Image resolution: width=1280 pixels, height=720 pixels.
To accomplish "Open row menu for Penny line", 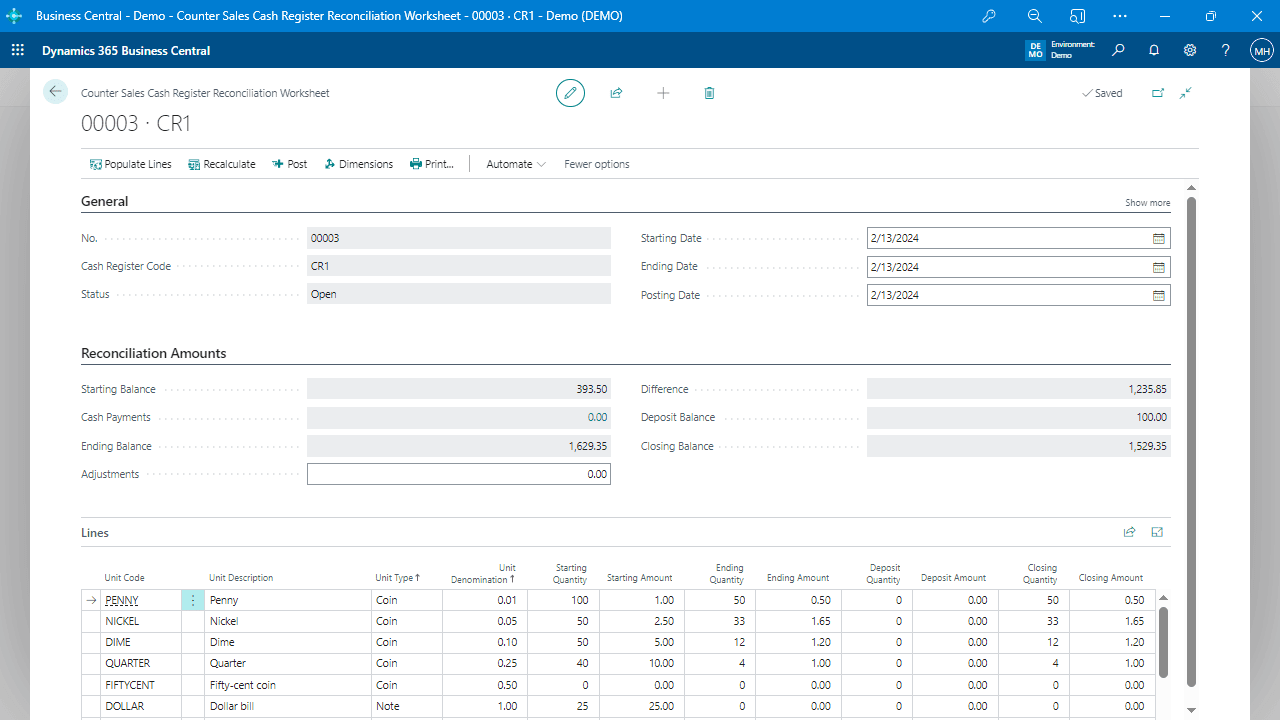I will click(x=193, y=601).
